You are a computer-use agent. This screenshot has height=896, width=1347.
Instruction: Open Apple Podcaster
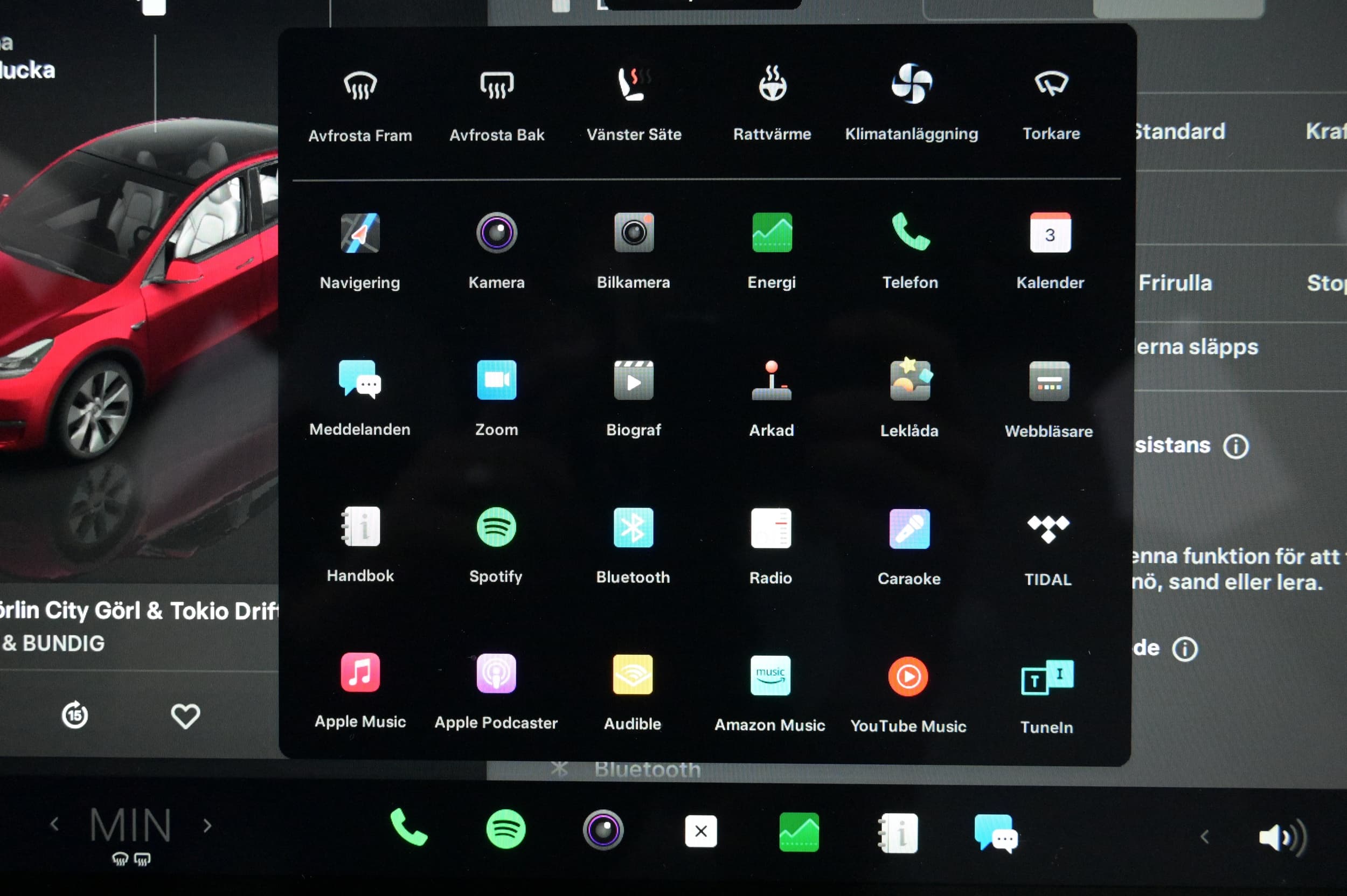[496, 692]
